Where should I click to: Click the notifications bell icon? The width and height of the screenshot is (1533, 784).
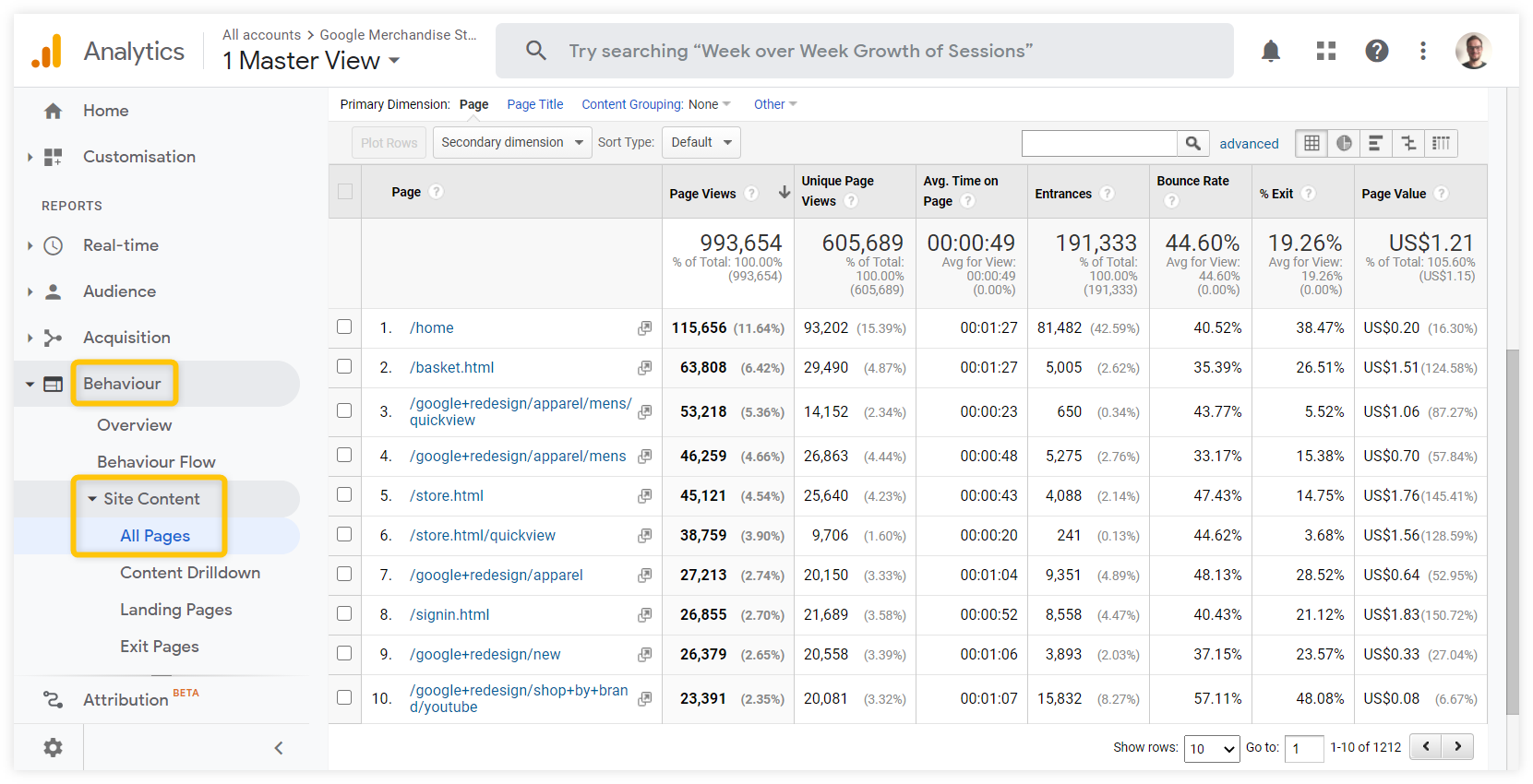coord(1271,52)
